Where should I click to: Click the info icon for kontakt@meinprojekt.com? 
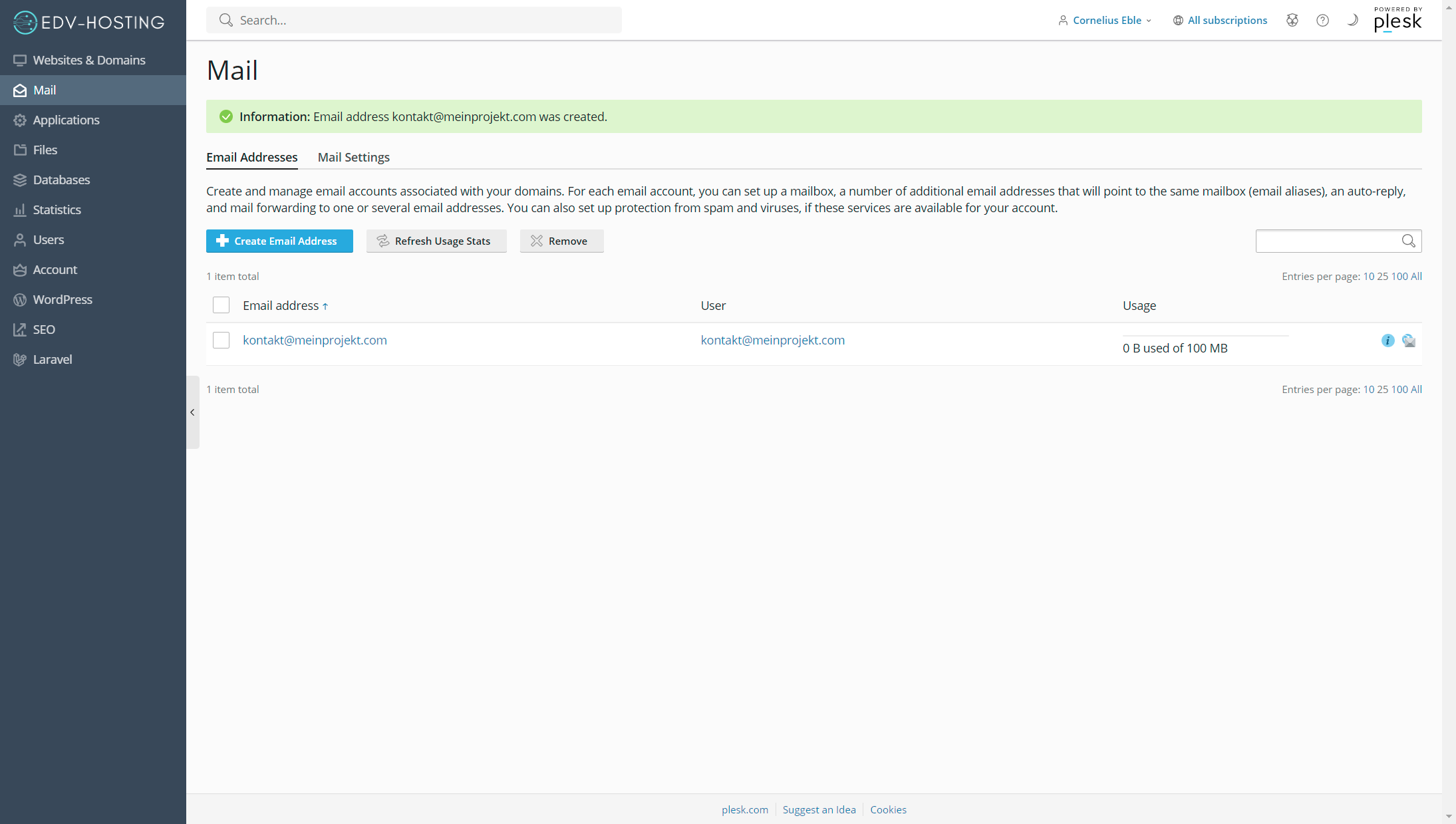click(x=1387, y=341)
